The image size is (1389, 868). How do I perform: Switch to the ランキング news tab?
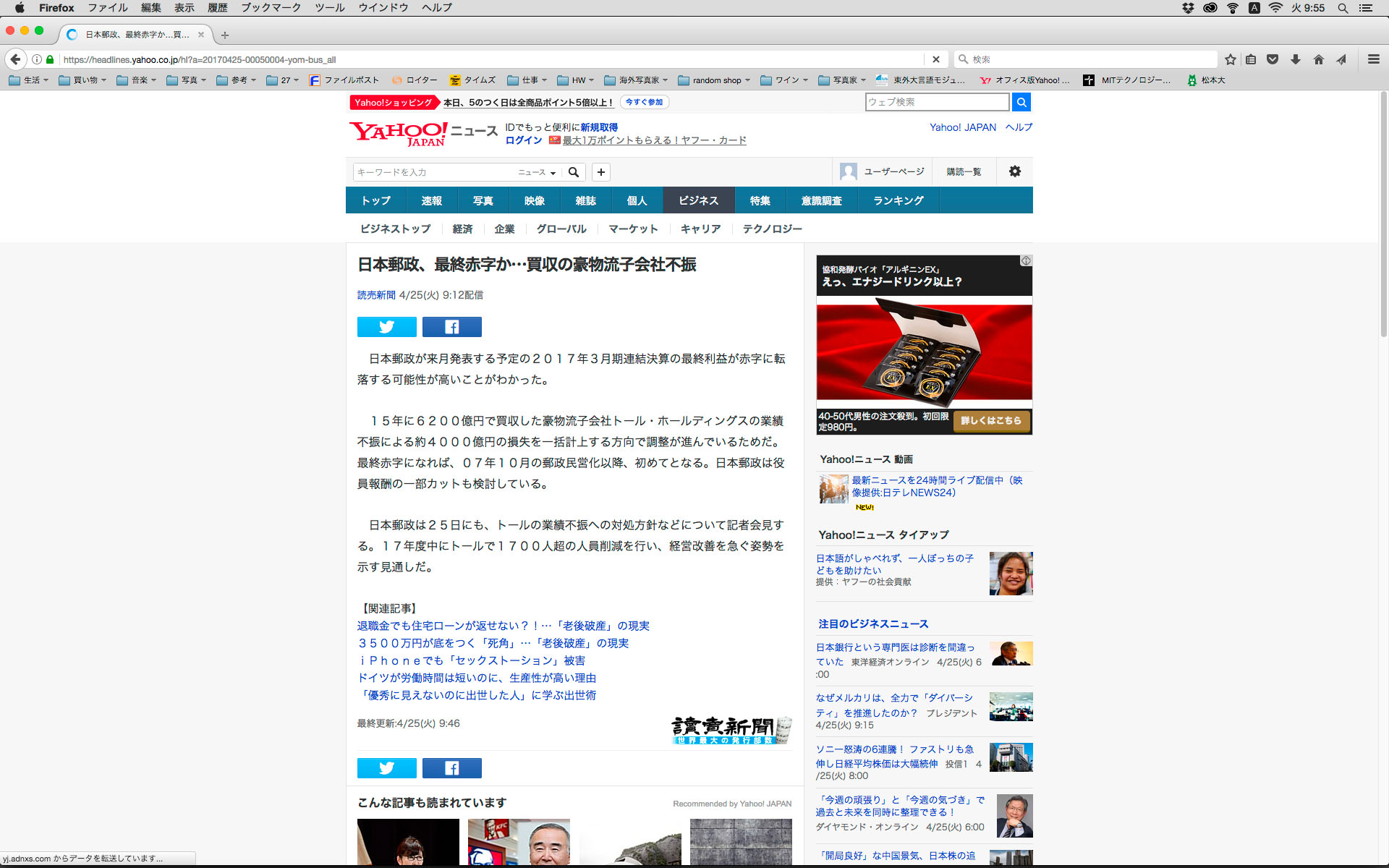(x=898, y=200)
